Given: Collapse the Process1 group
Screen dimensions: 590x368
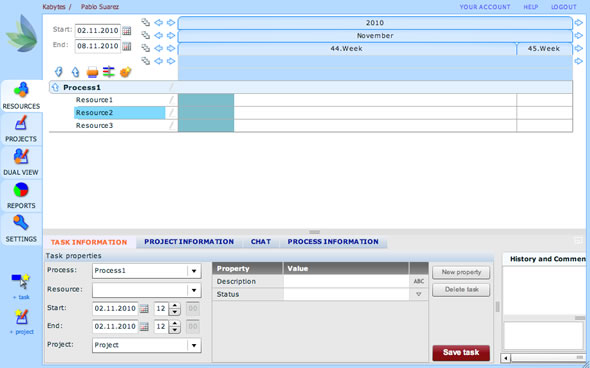Looking at the screenshot, I should [55, 87].
